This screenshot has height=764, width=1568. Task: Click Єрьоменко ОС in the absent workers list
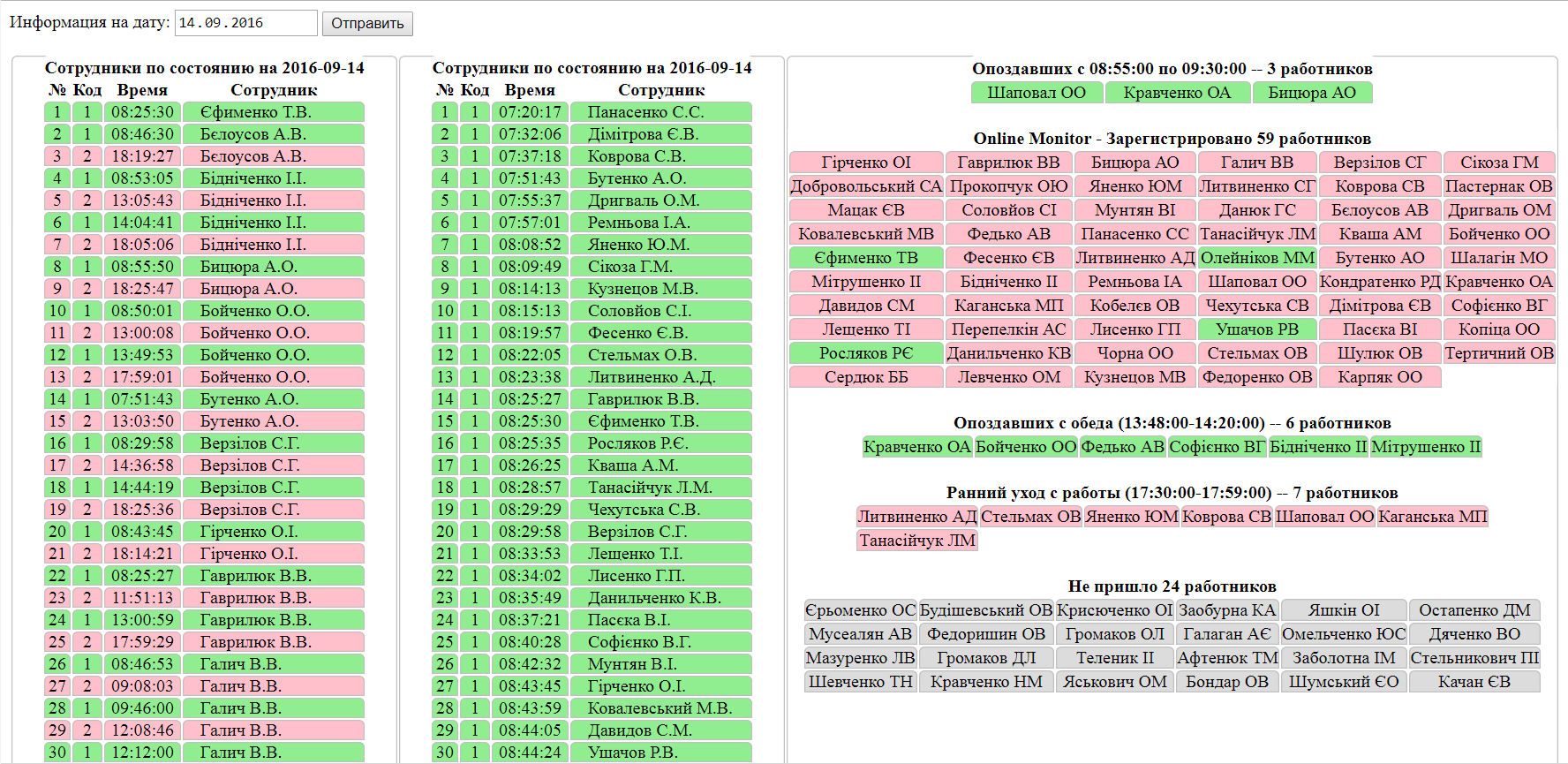(860, 610)
